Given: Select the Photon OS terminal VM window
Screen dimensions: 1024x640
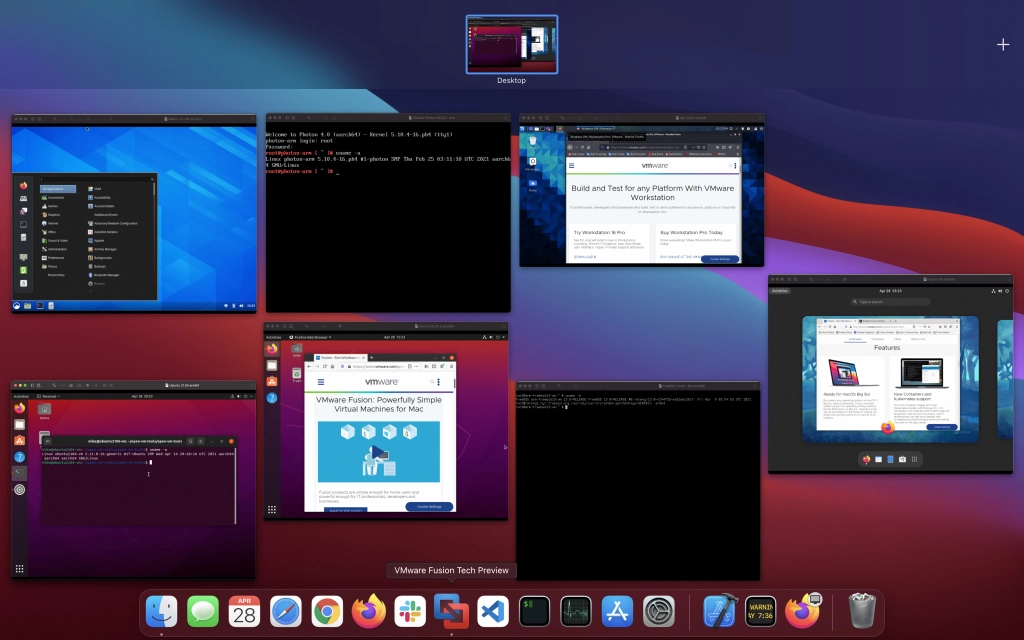Looking at the screenshot, I should point(388,213).
